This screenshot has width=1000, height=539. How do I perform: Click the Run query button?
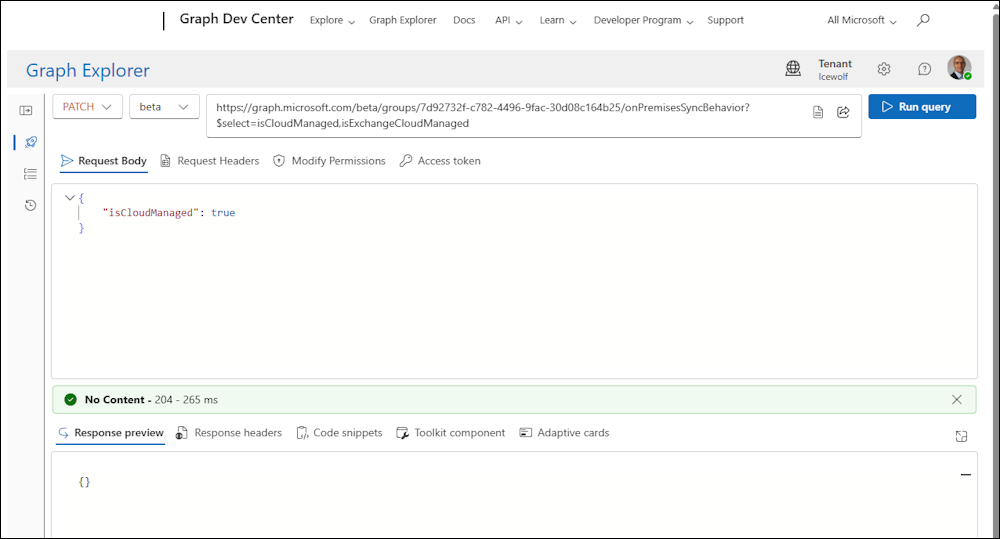point(921,107)
